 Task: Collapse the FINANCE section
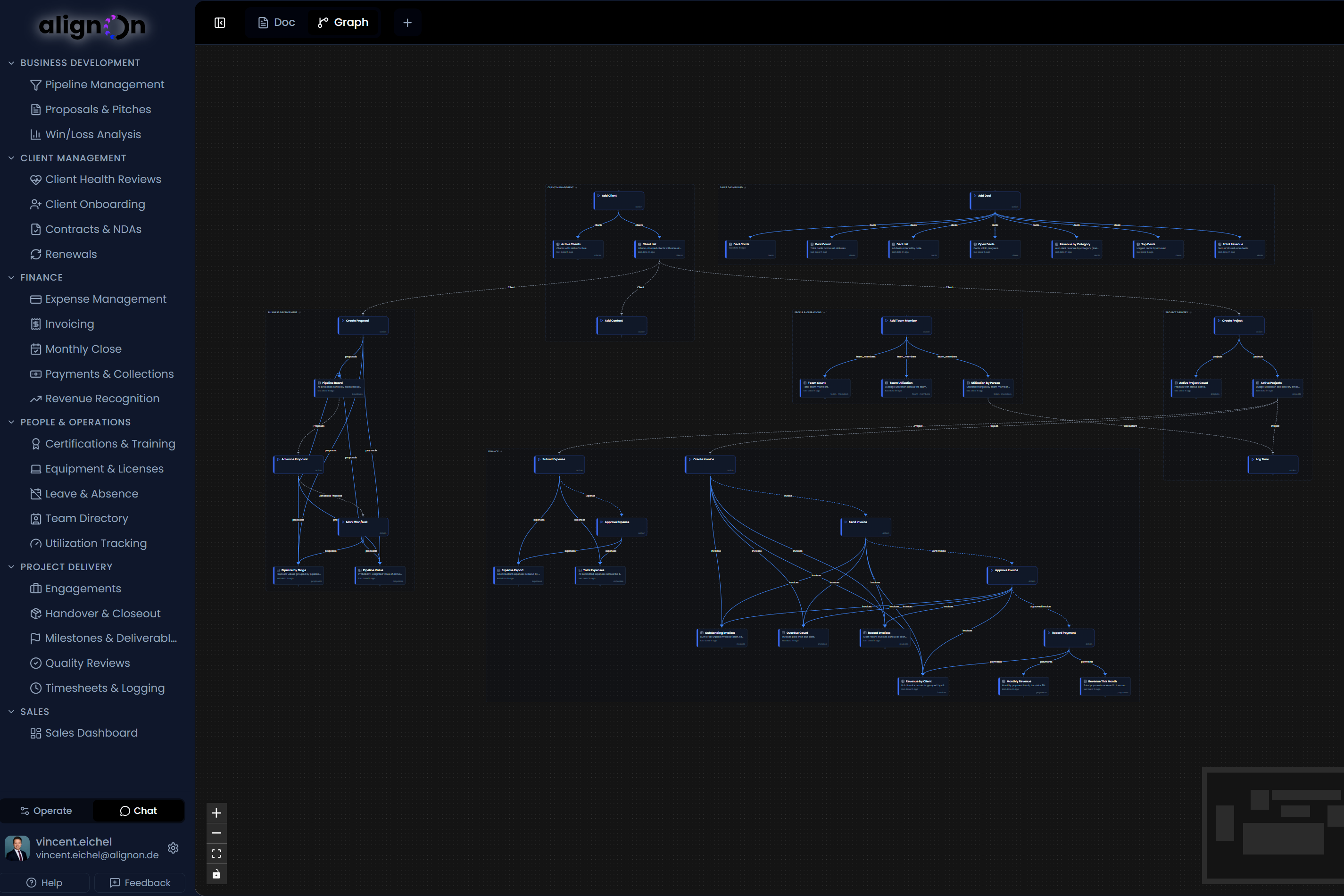pyautogui.click(x=11, y=277)
